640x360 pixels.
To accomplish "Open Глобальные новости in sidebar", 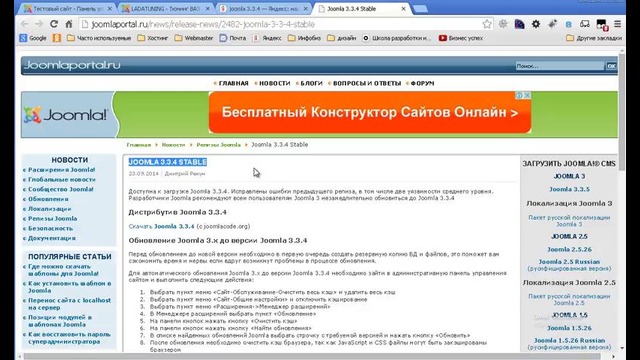I will pos(62,180).
